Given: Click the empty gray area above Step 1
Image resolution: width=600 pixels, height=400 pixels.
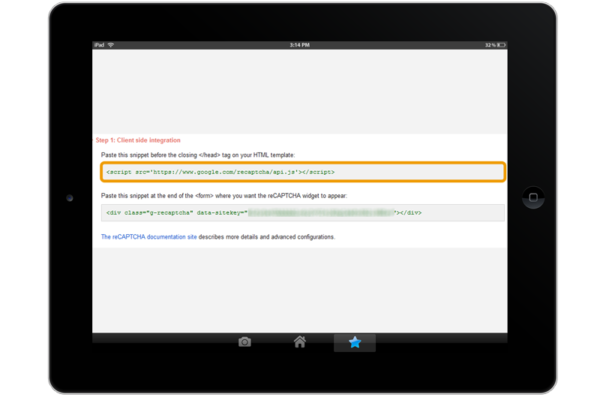Looking at the screenshot, I should (x=300, y=90).
